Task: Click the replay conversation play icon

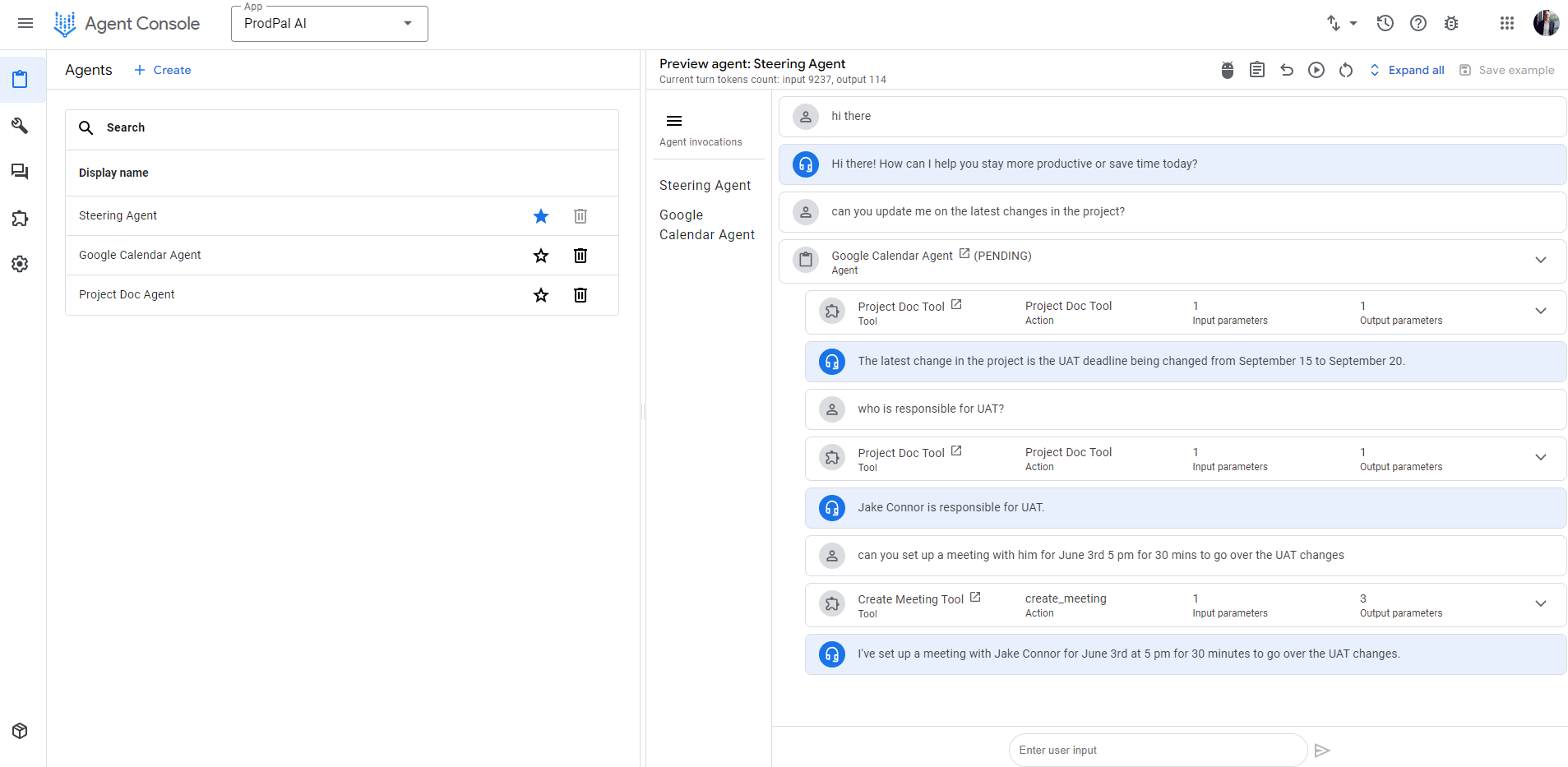Action: (x=1316, y=70)
